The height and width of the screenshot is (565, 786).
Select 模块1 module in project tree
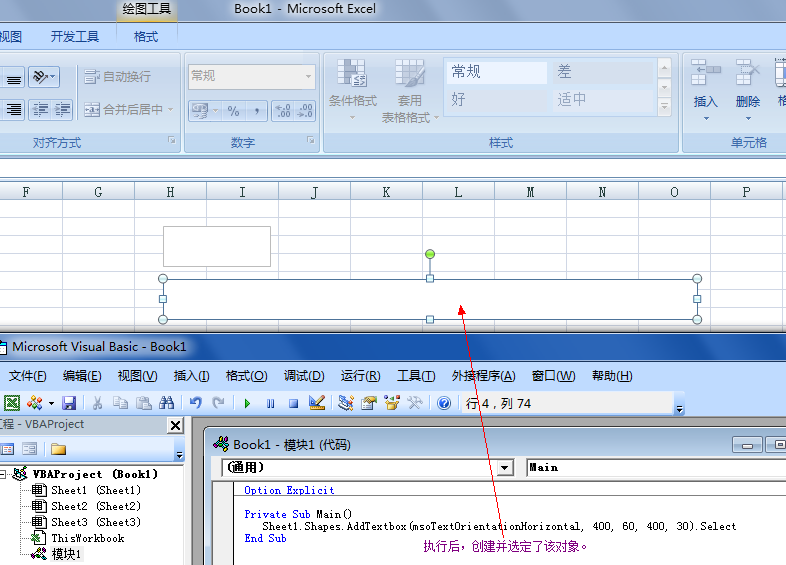66,554
